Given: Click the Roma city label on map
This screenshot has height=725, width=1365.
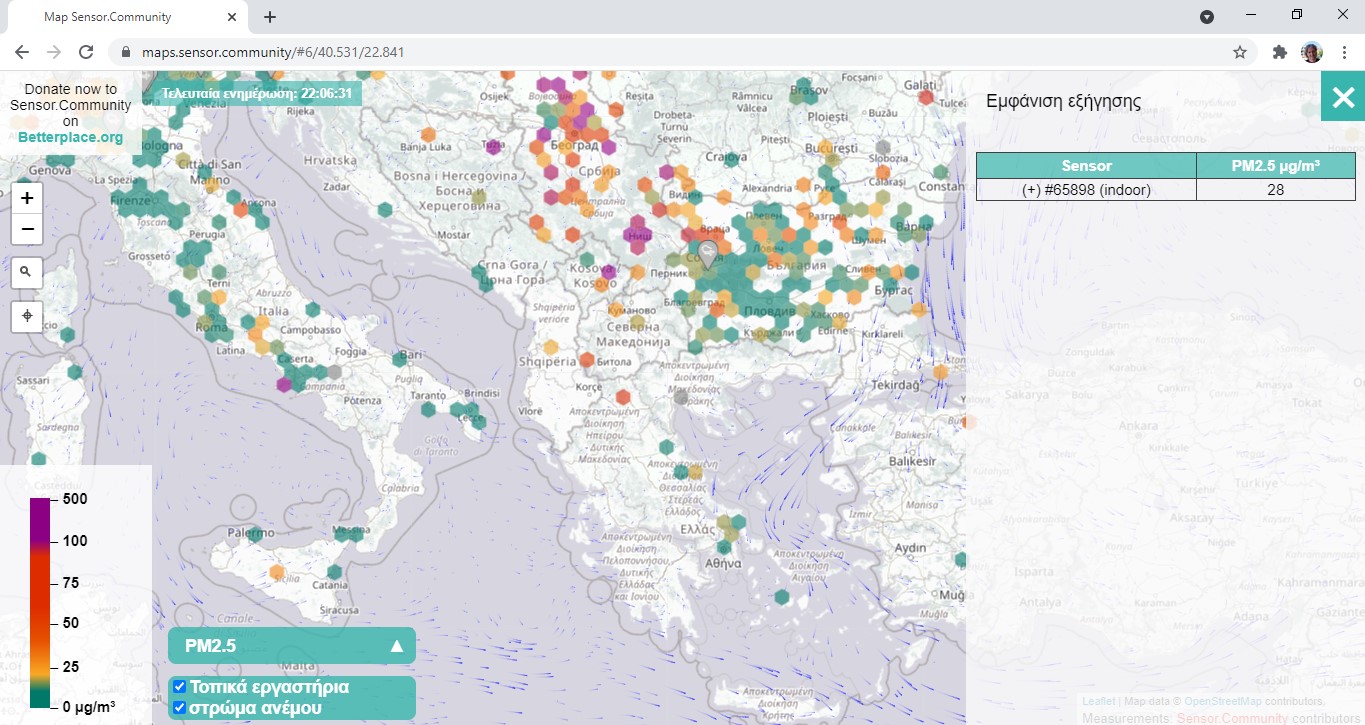Looking at the screenshot, I should tap(212, 327).
